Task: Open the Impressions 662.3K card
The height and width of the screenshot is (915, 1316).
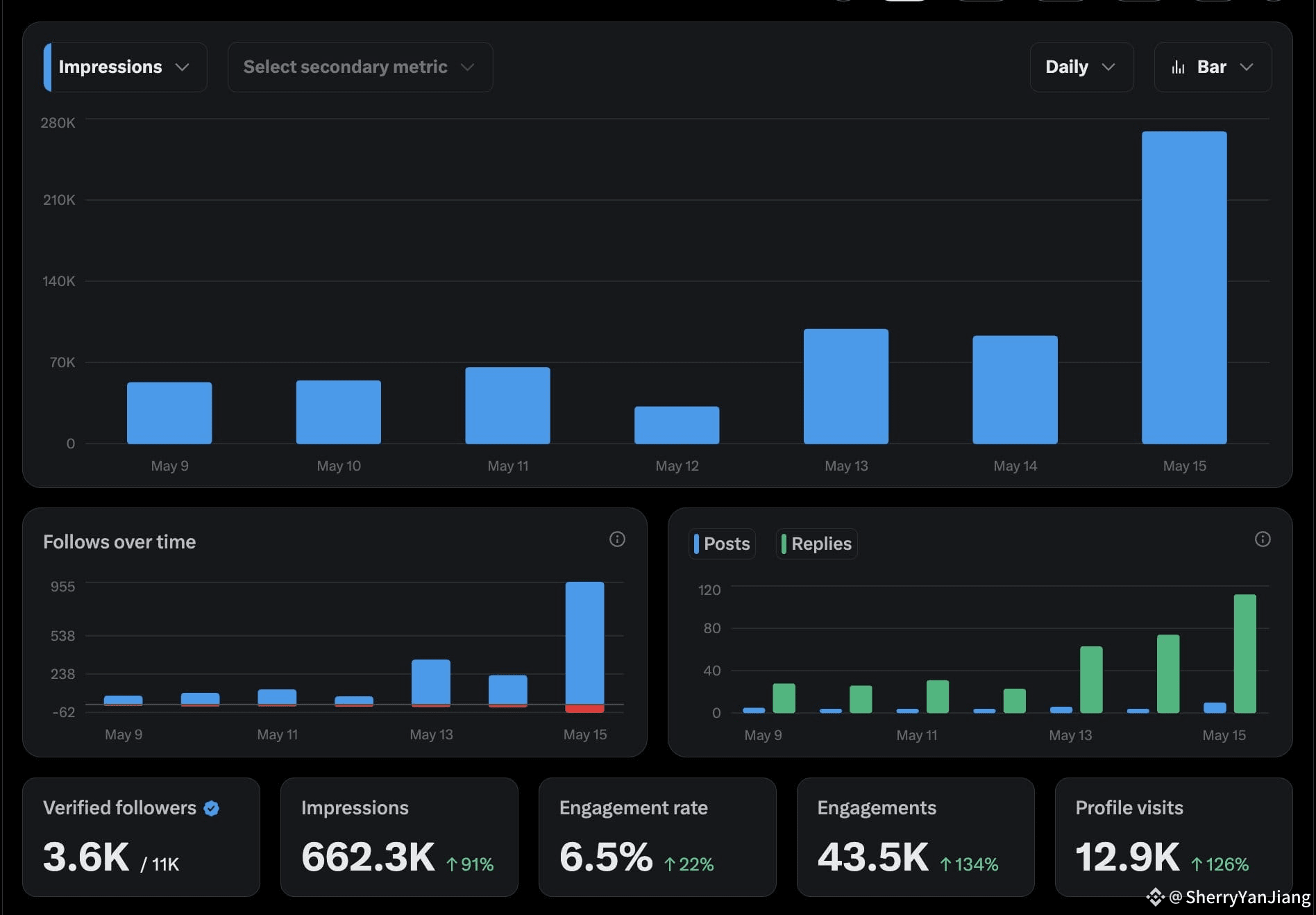Action: [399, 837]
